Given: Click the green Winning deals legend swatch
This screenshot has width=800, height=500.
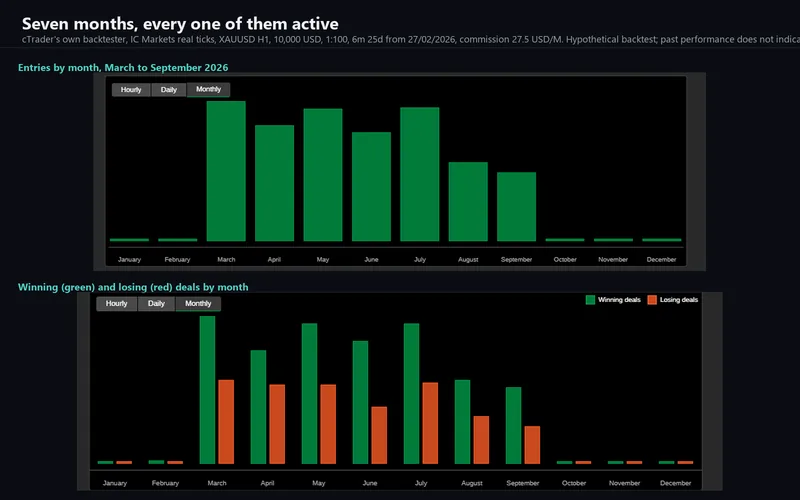Looking at the screenshot, I should pos(590,300).
